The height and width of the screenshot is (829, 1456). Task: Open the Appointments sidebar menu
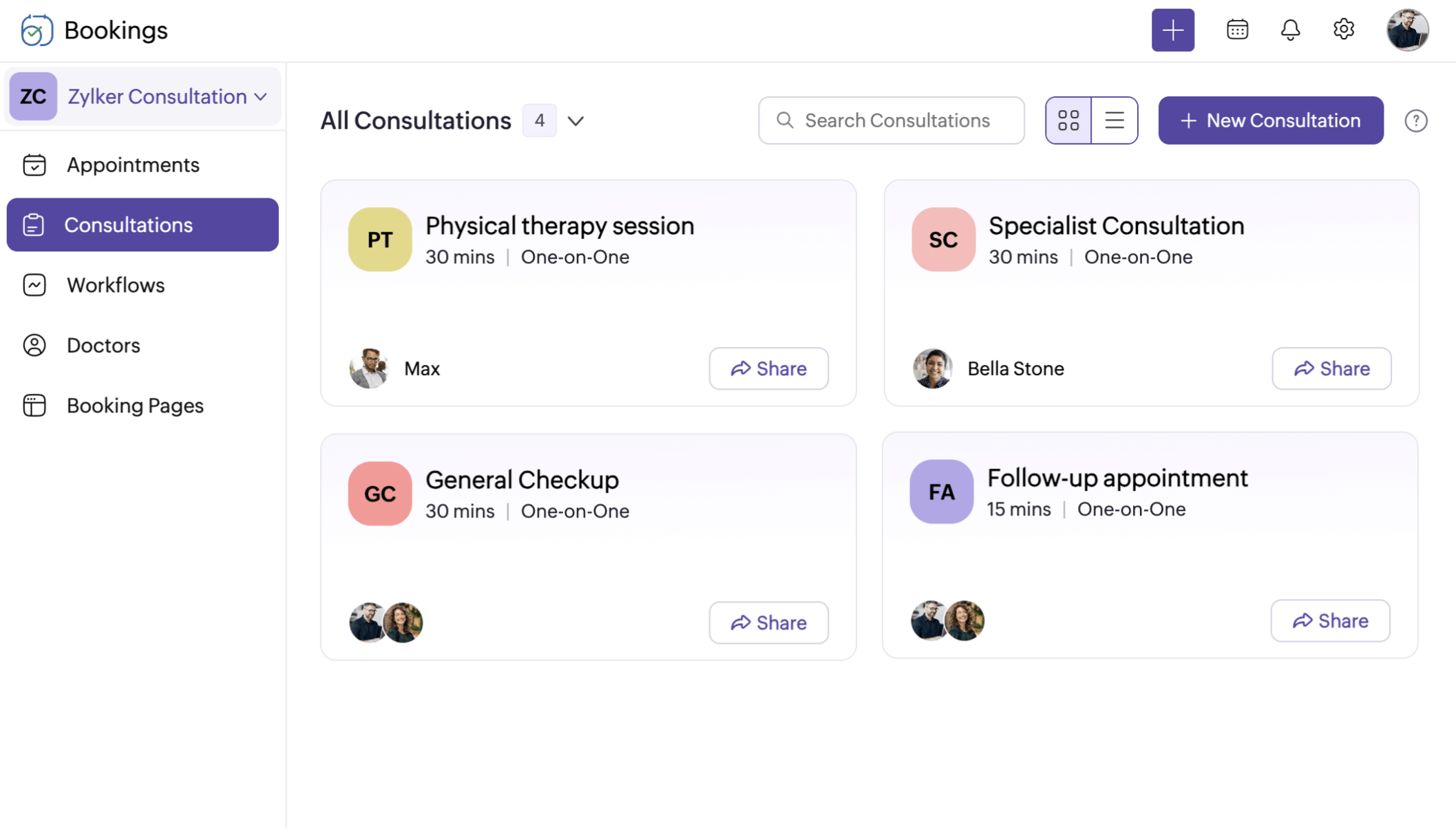pyautogui.click(x=133, y=165)
